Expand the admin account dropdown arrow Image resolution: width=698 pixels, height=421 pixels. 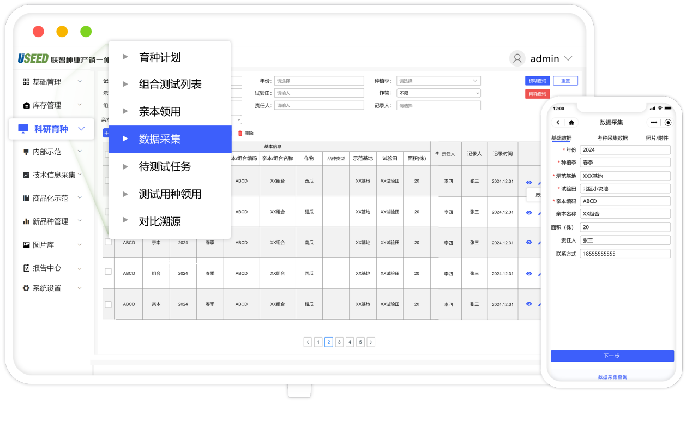point(569,58)
